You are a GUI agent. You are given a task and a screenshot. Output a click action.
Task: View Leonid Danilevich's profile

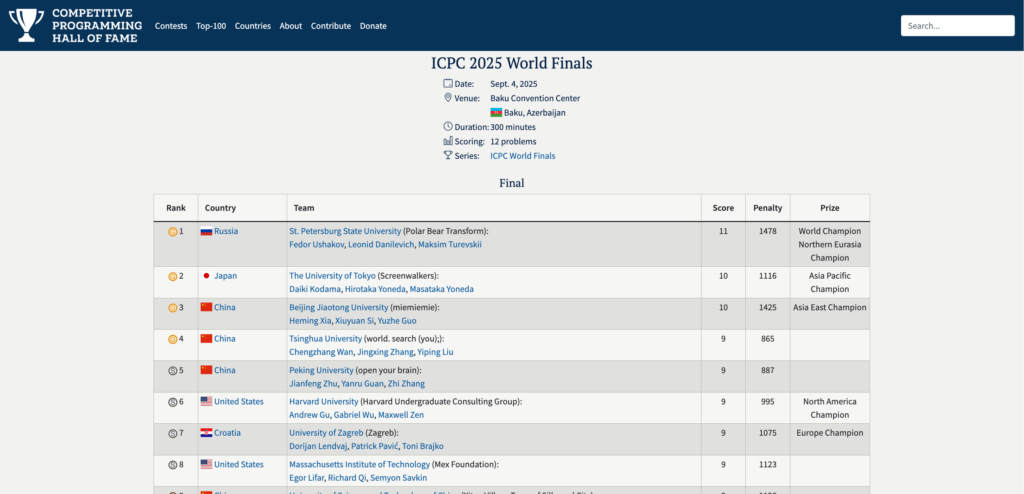pos(381,244)
